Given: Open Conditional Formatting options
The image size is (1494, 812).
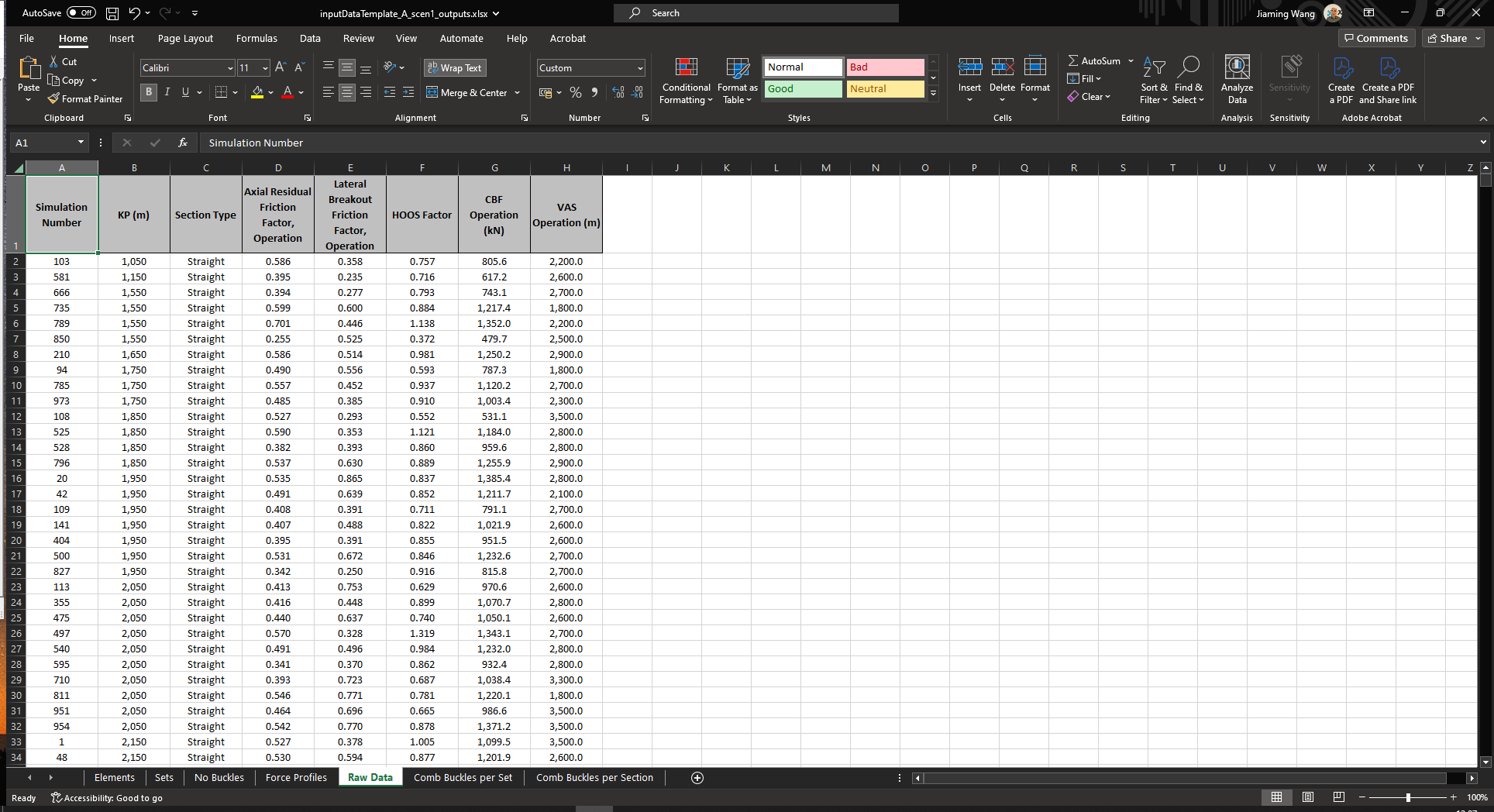Looking at the screenshot, I should click(686, 80).
